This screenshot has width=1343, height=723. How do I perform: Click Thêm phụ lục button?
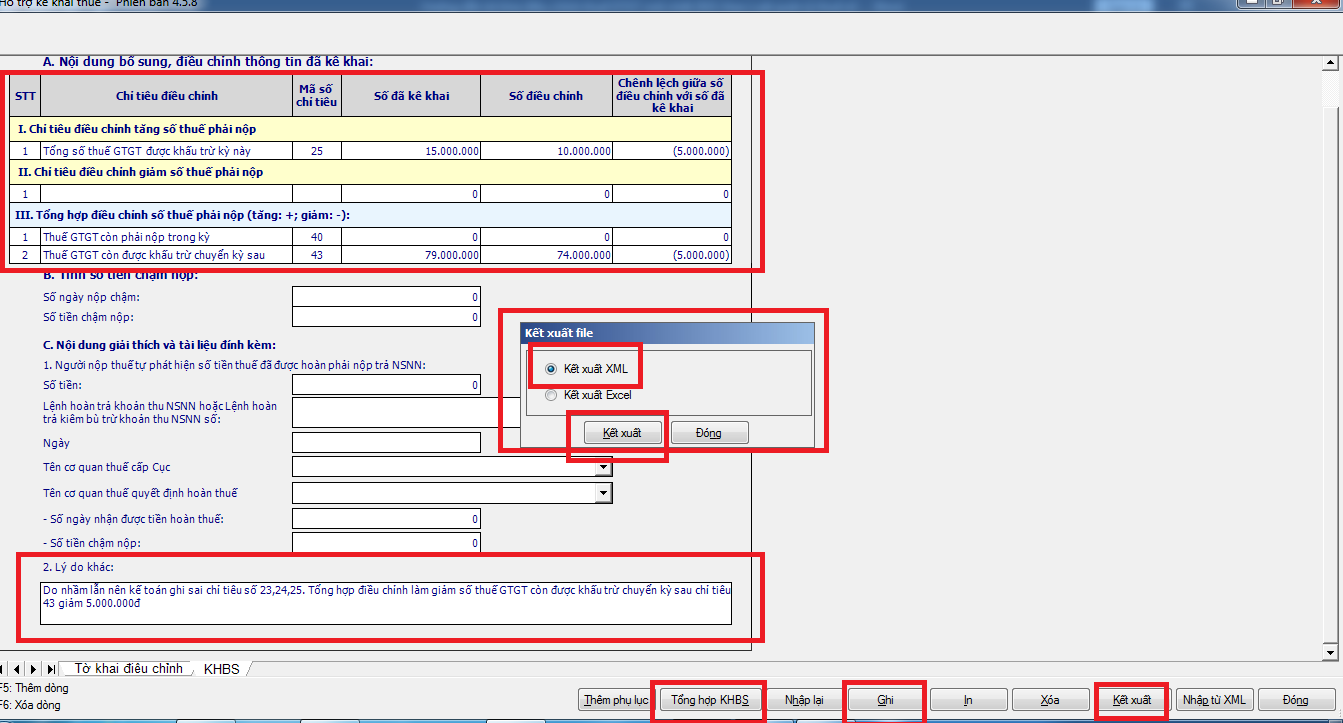tap(617, 700)
